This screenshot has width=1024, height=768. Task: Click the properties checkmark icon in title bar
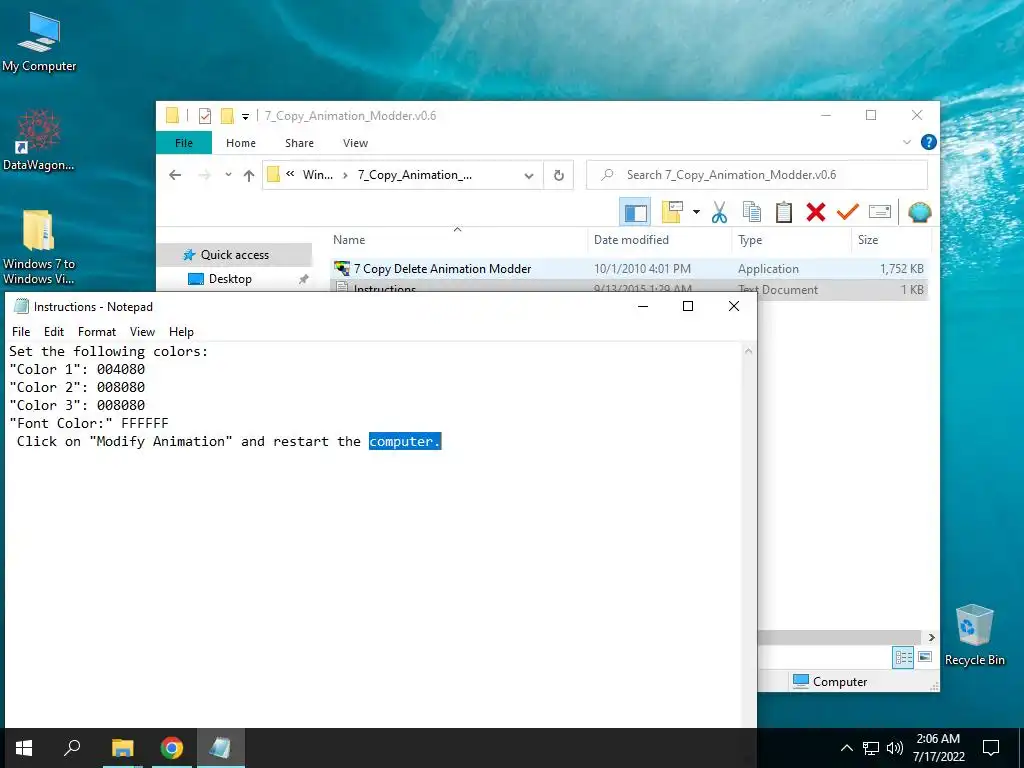click(205, 116)
